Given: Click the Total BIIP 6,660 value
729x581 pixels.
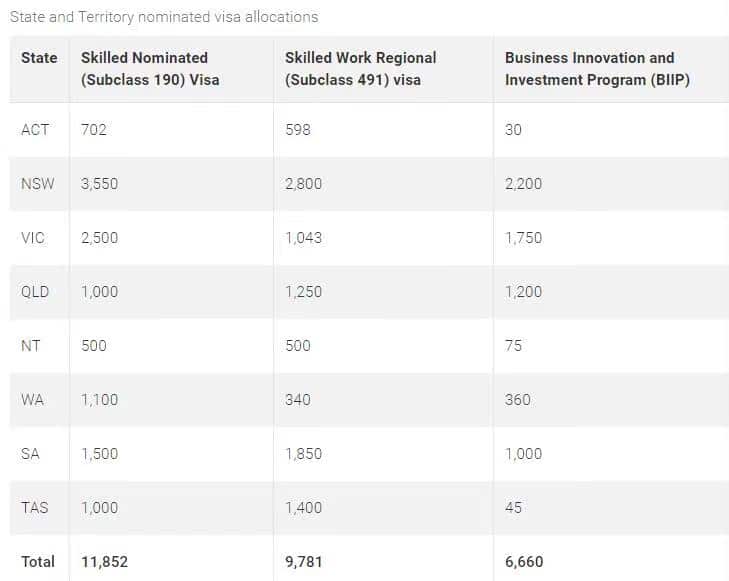Looking at the screenshot, I should (524, 562).
